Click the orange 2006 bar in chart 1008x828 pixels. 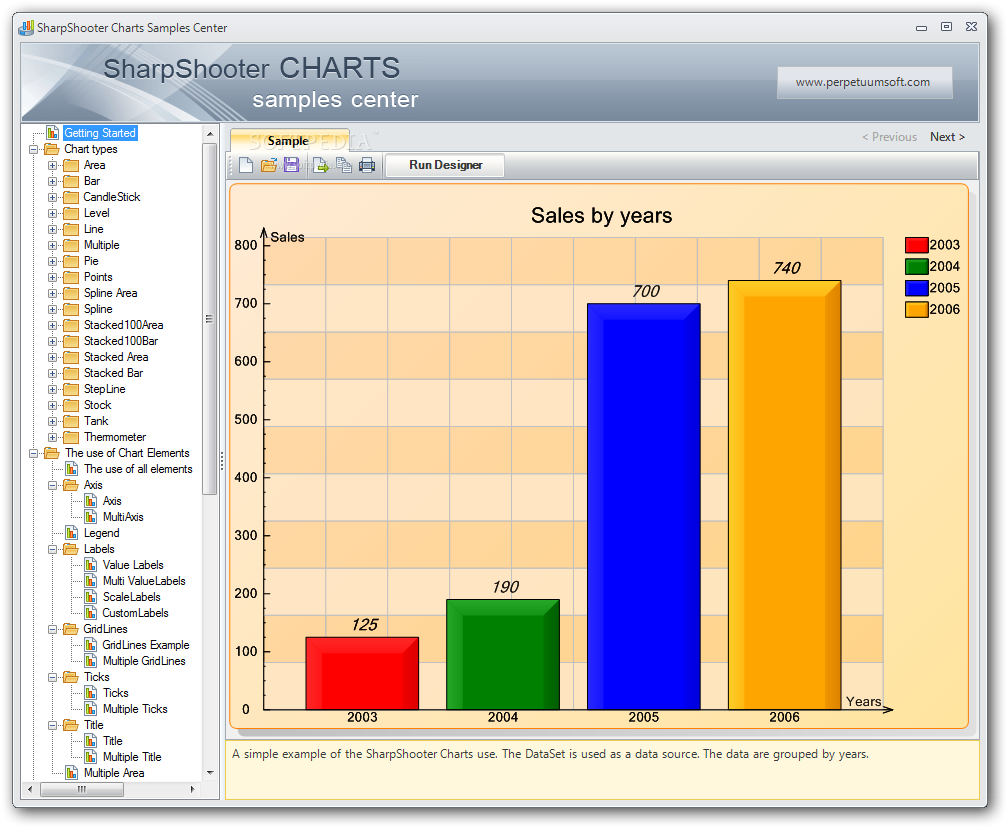[x=784, y=495]
